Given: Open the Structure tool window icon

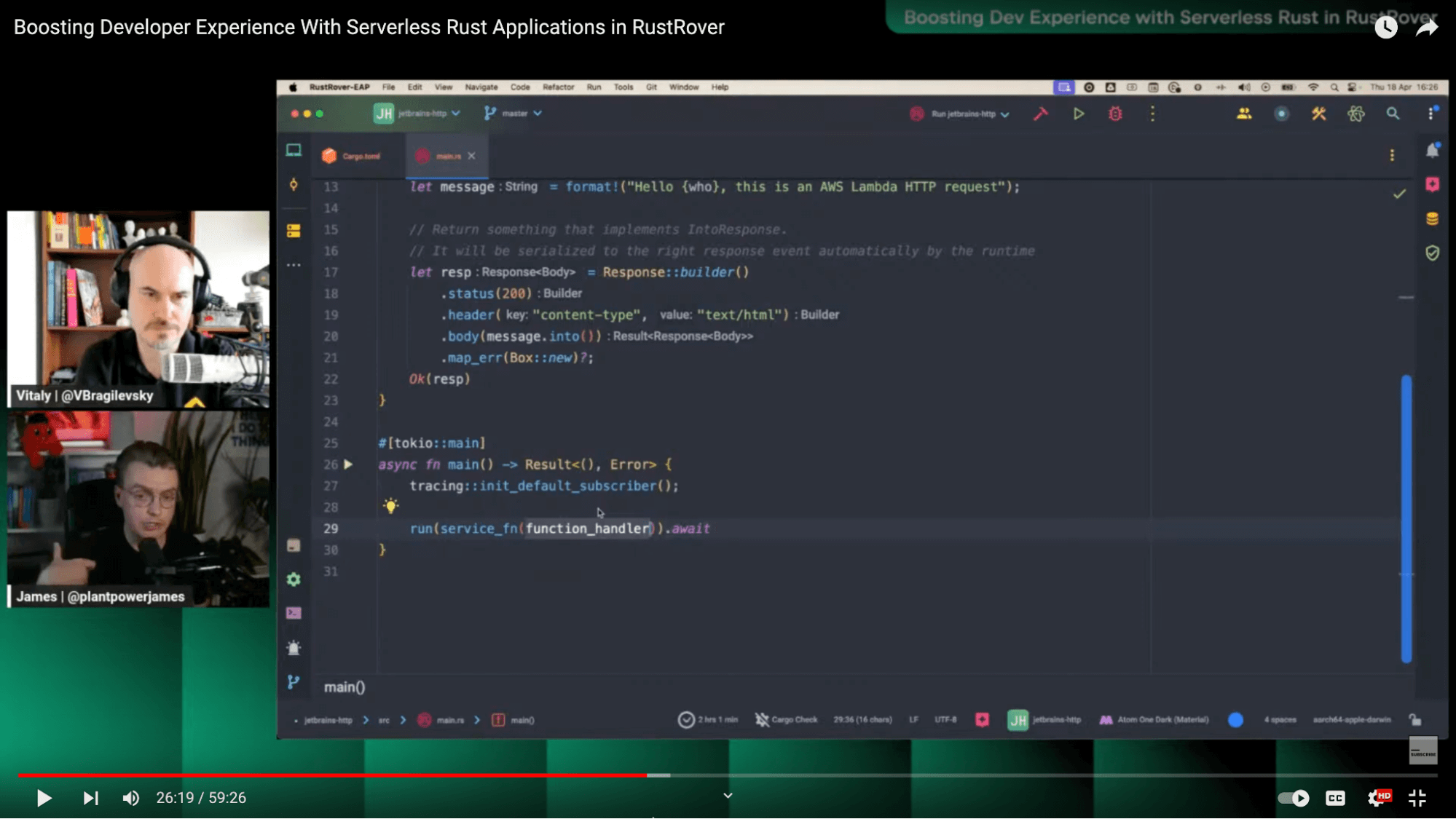Looking at the screenshot, I should 294,231.
